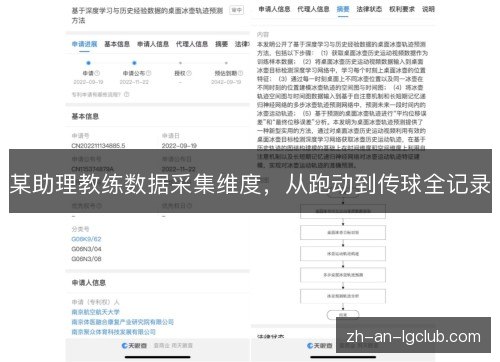This screenshot has height=362, width=500.
Task: Switch to 基本信息 tab on left screen
Action: click(117, 44)
